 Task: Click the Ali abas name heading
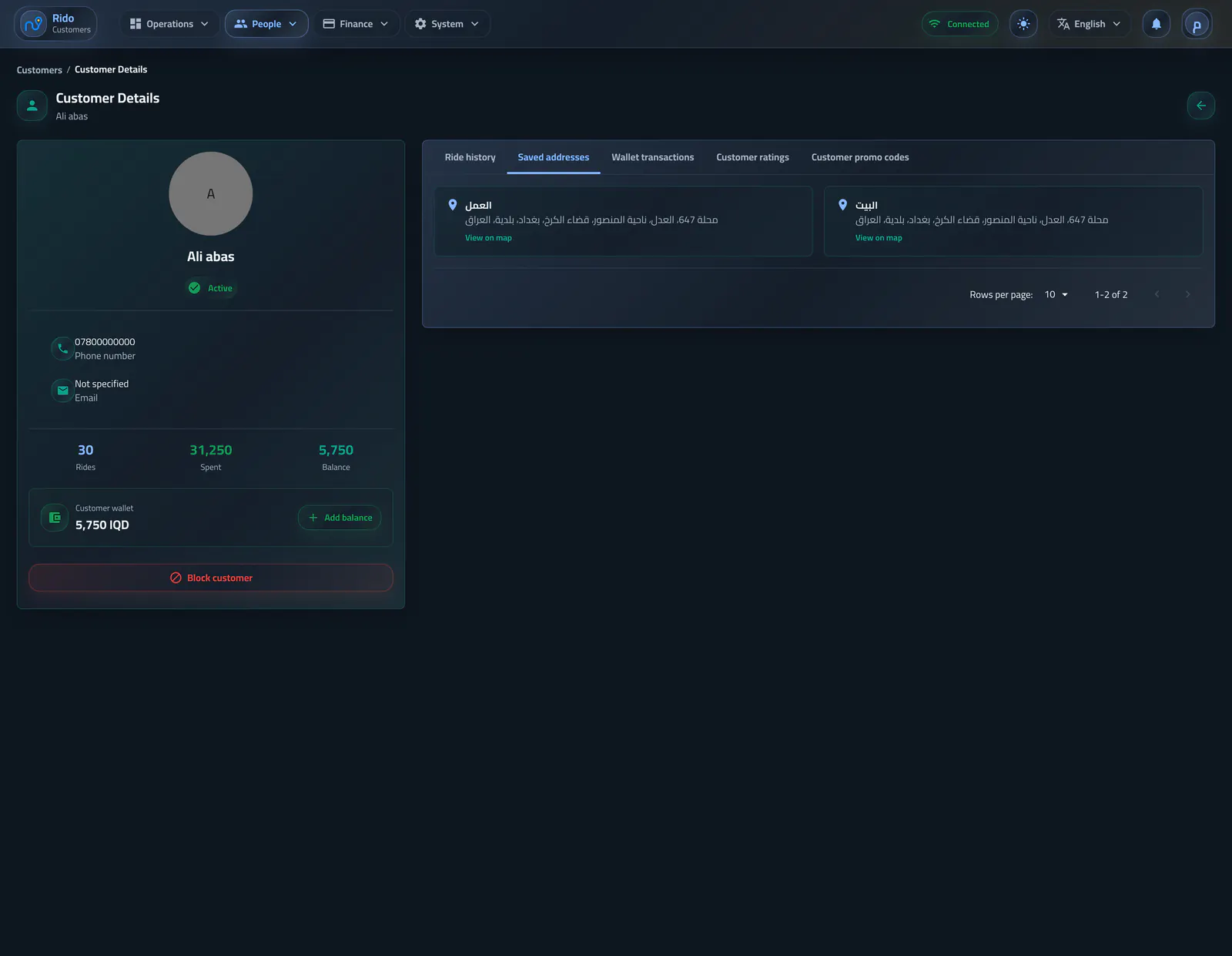point(211,257)
